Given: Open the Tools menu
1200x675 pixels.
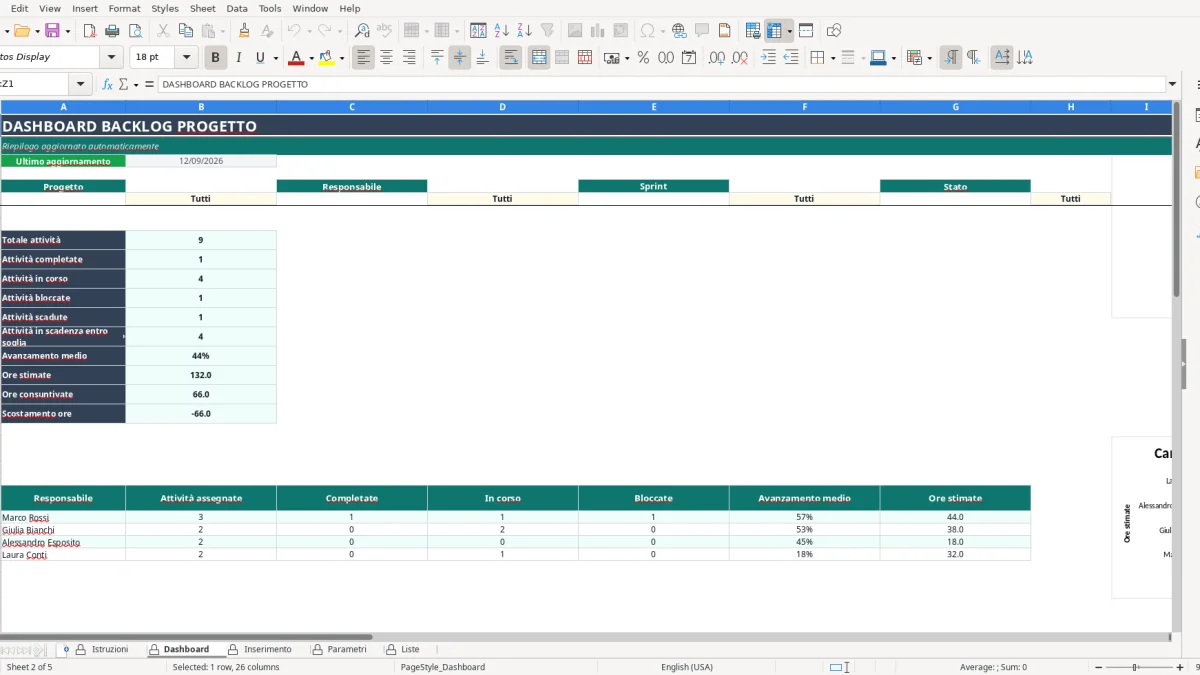Looking at the screenshot, I should (270, 8).
